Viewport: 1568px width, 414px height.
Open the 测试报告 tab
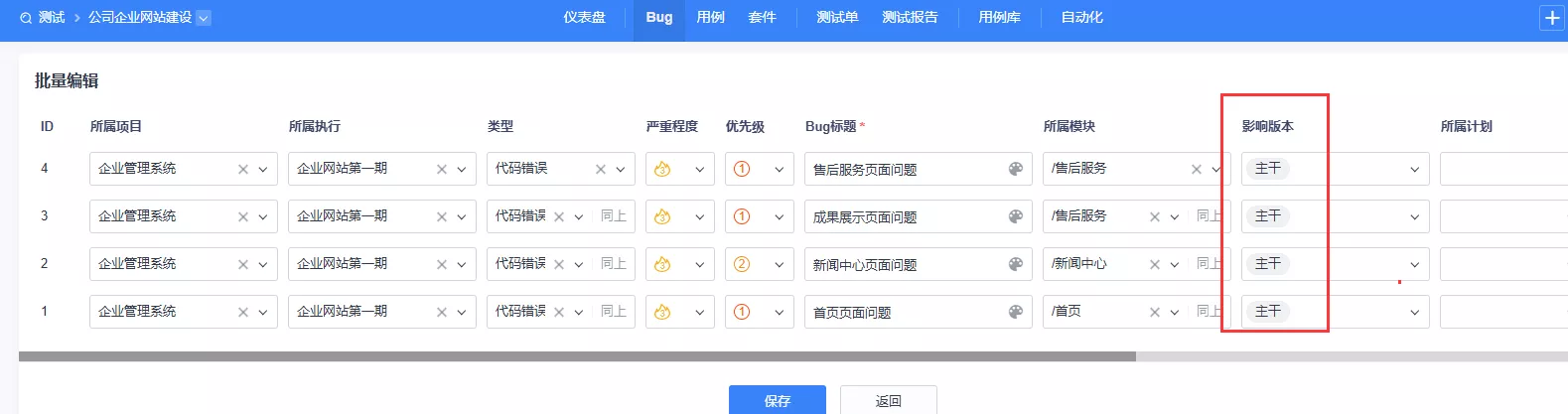[910, 18]
